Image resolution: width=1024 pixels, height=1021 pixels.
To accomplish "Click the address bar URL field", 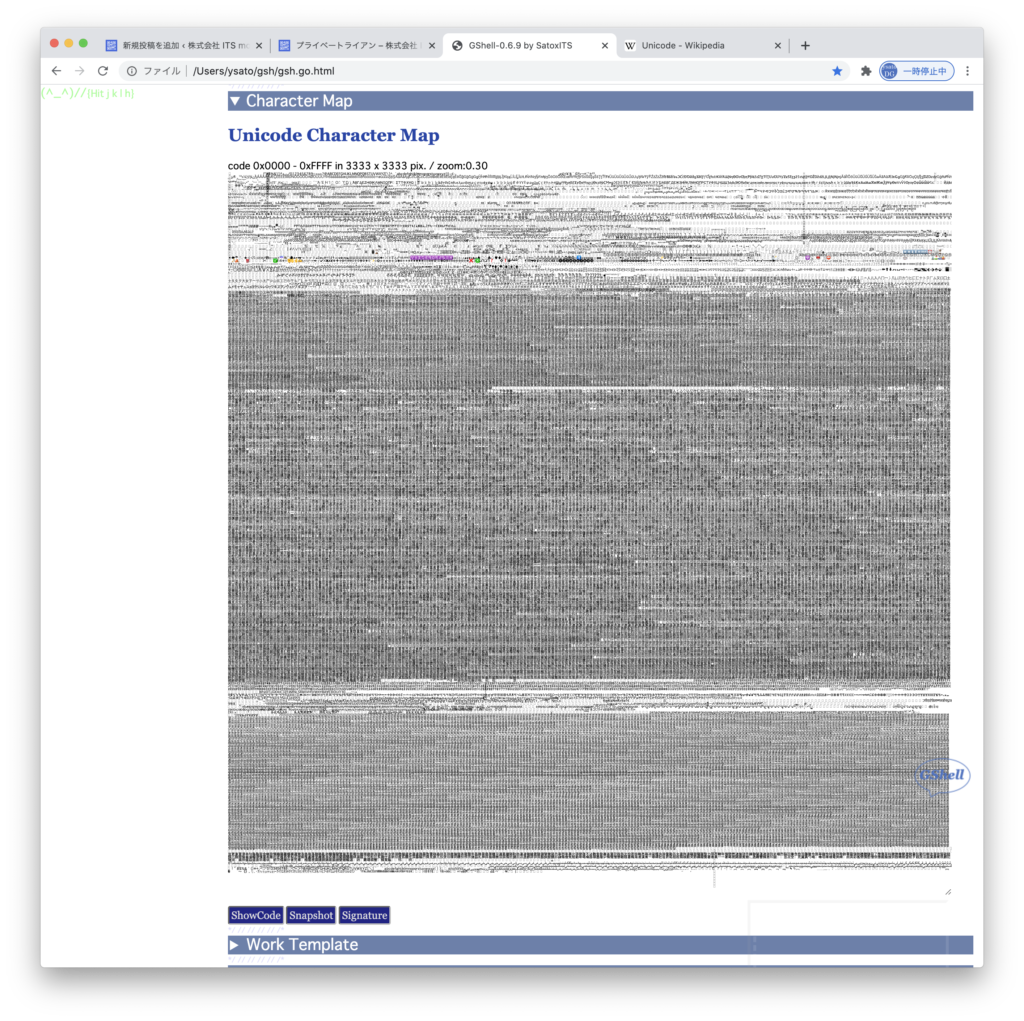I will click(480, 71).
